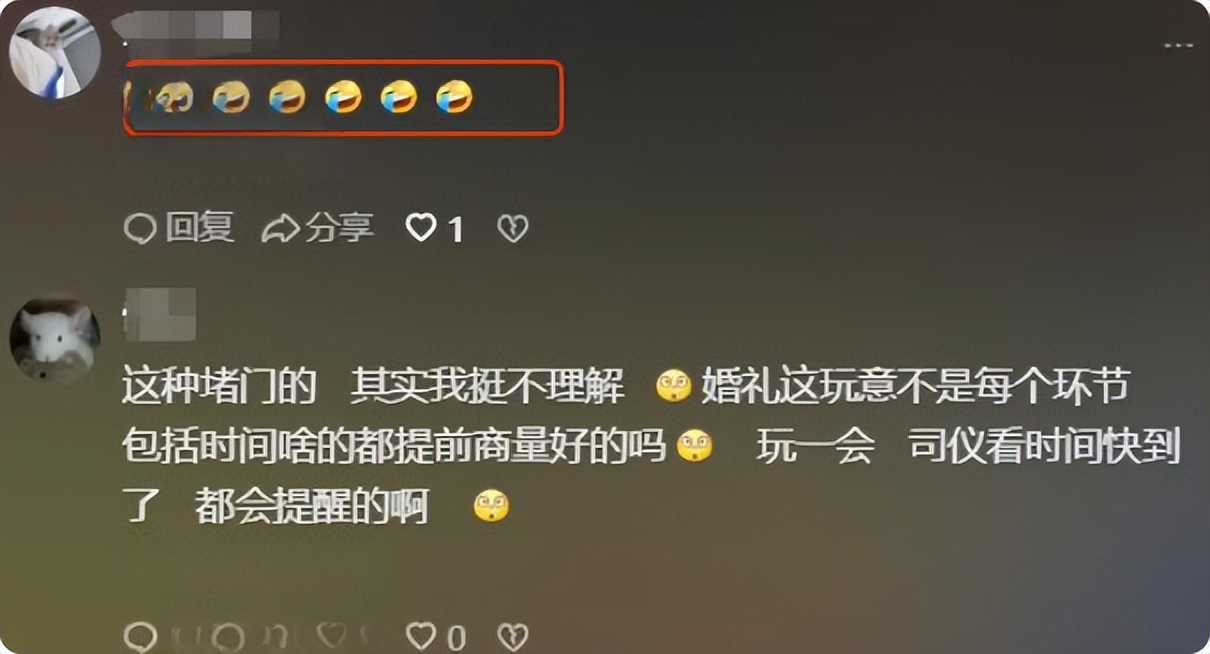Click the share arrow icon beside 分享
This screenshot has height=654, width=1210.
281,229
